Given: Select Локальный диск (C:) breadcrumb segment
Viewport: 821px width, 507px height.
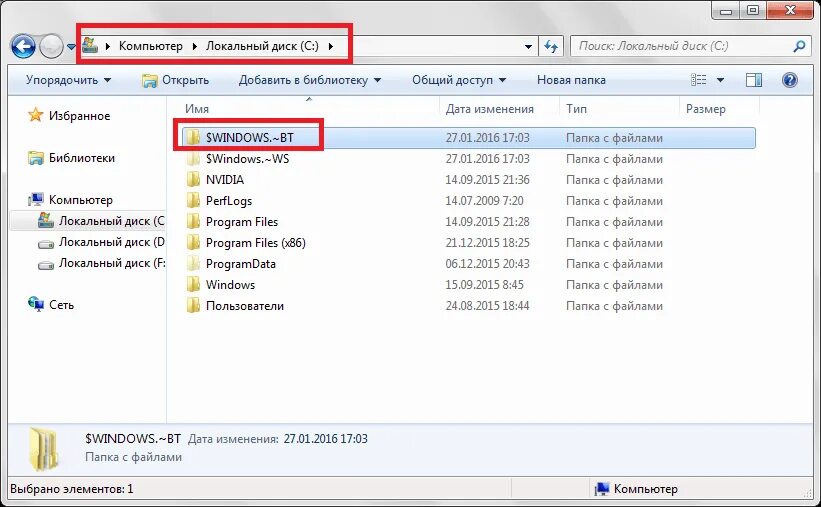Looking at the screenshot, I should click(262, 46).
